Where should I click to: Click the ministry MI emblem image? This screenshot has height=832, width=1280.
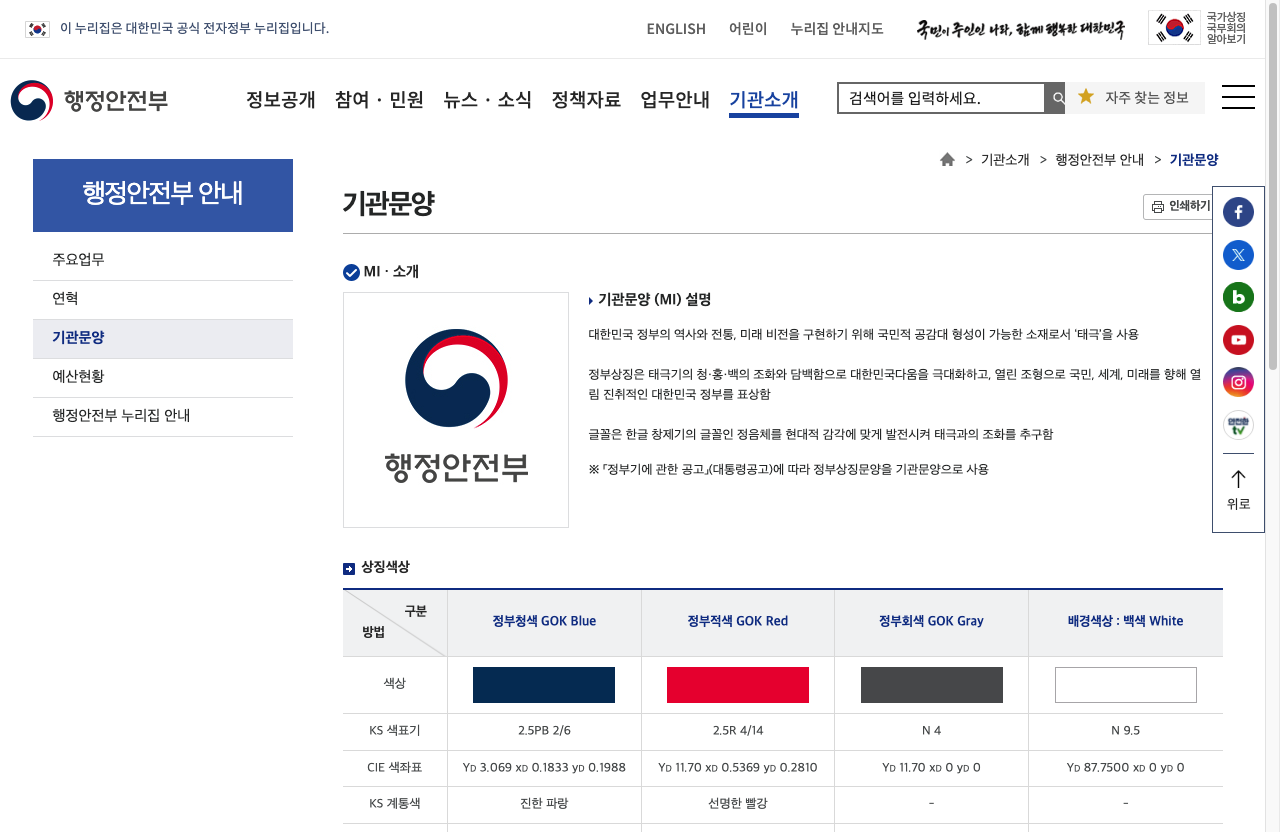(456, 410)
